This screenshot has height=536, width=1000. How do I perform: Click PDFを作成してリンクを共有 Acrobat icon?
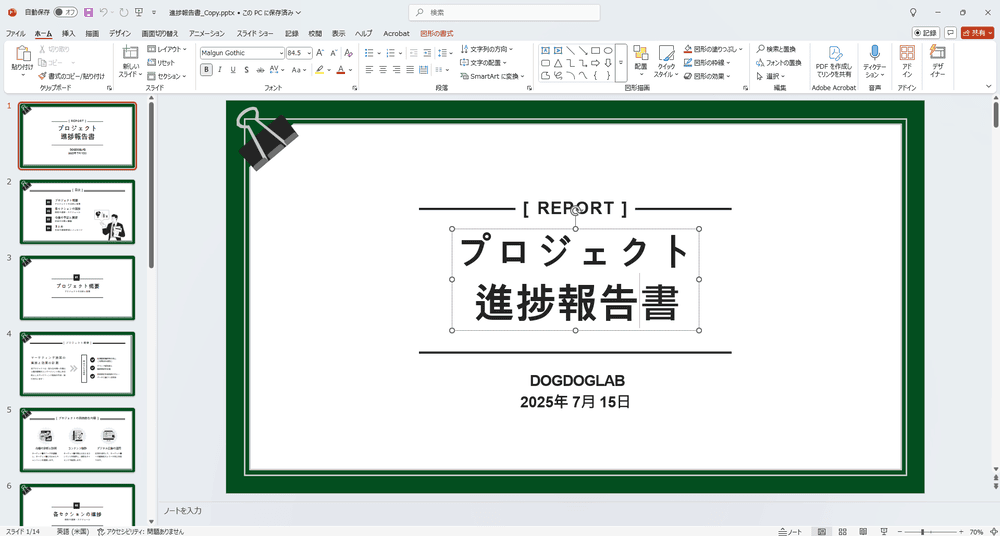coord(833,62)
